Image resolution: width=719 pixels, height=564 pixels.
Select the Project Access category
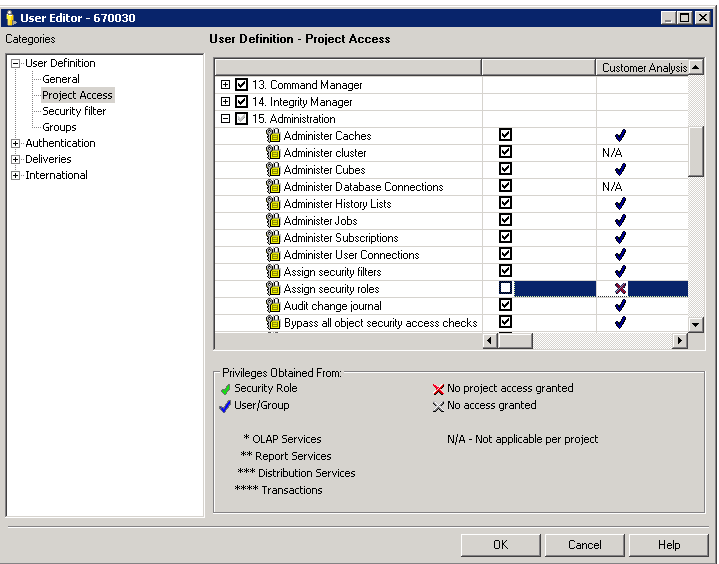77,95
